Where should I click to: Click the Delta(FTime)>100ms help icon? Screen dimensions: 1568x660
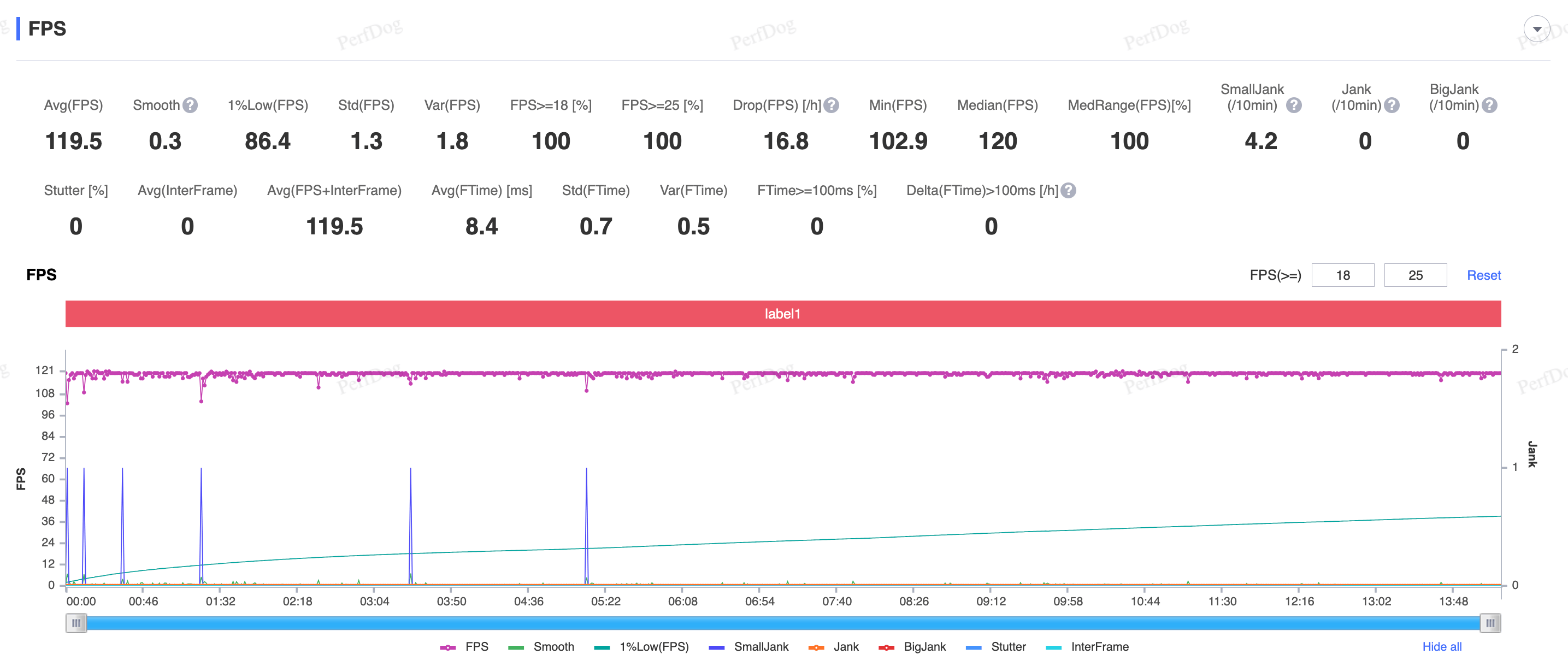tap(1068, 191)
